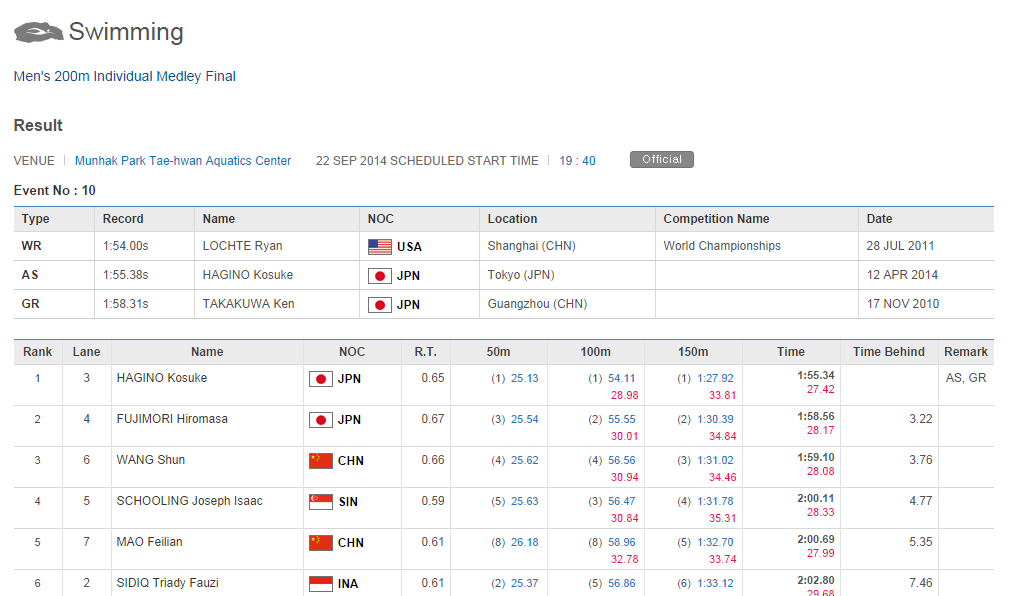
Task: Click Indonesia flag in SIDIQ row
Action: 321,584
